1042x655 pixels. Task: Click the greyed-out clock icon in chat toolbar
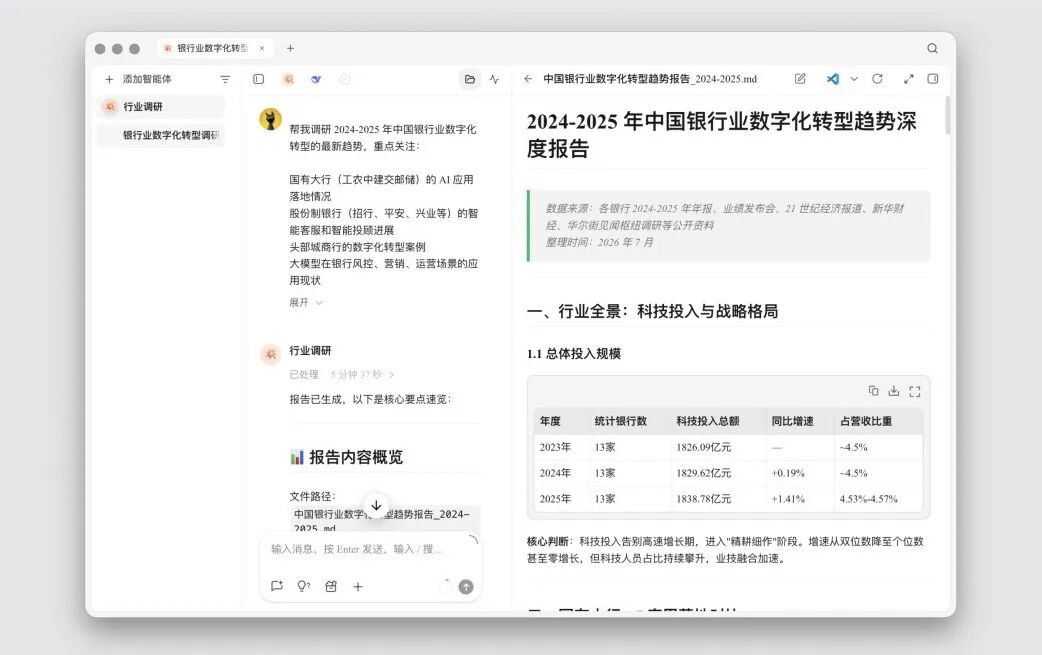[x=344, y=79]
